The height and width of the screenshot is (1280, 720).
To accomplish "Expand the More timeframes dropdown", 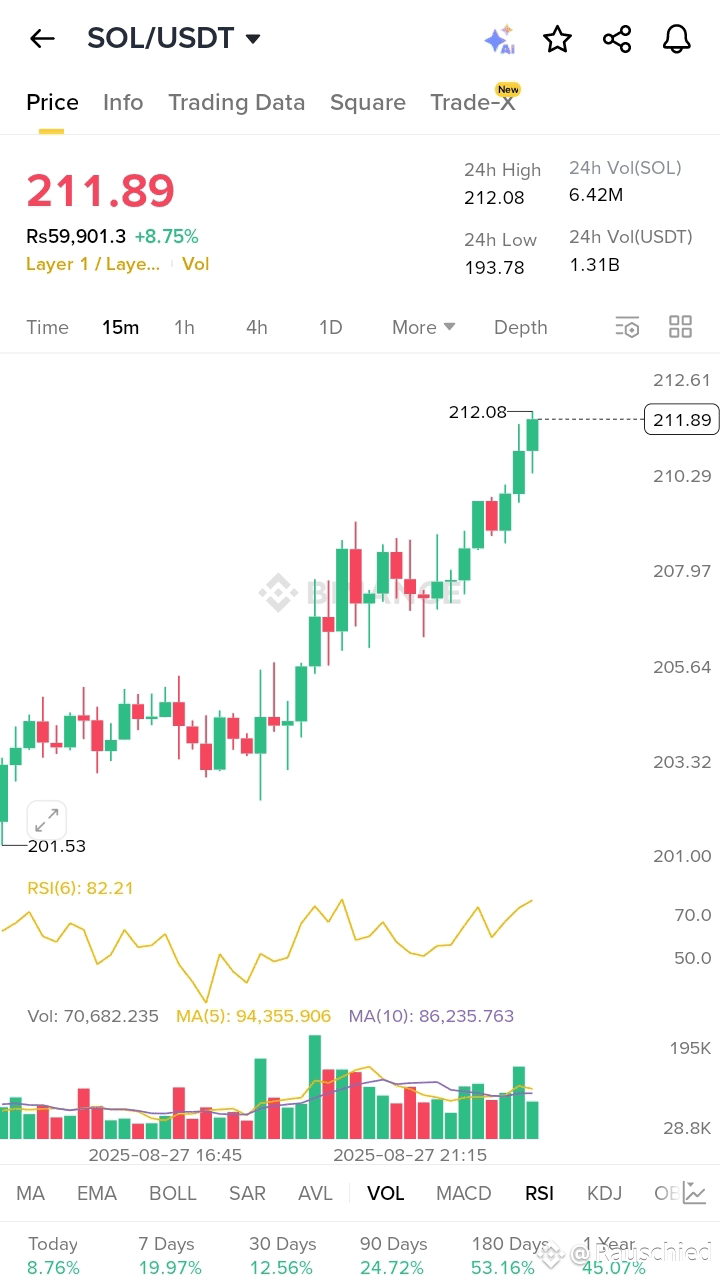I will [x=422, y=327].
